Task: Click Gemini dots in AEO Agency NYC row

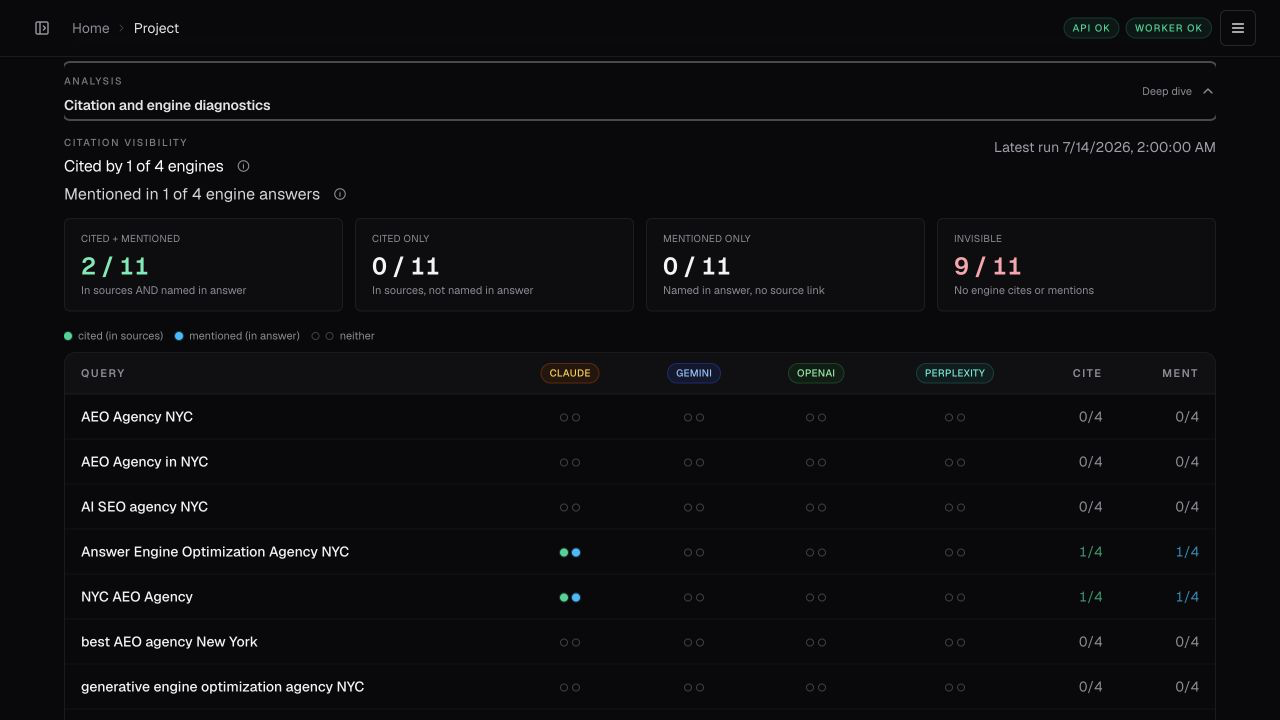Action: 694,417
